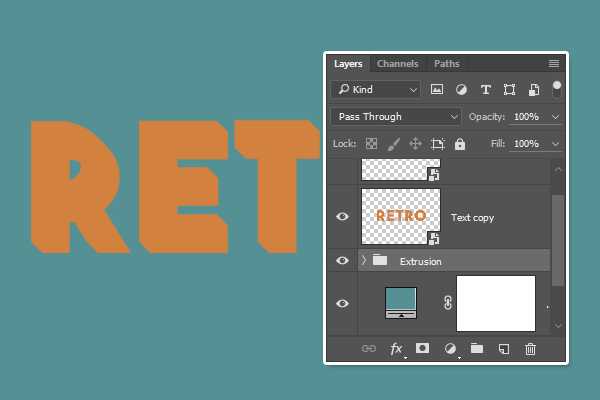
Task: Open the Pass Through blend mode dropdown
Action: click(396, 116)
